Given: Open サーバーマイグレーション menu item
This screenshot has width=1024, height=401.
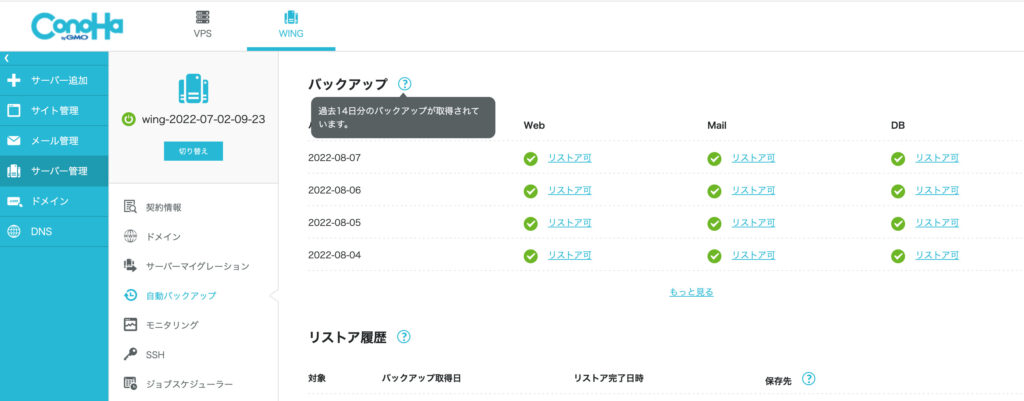Looking at the screenshot, I should (197, 266).
